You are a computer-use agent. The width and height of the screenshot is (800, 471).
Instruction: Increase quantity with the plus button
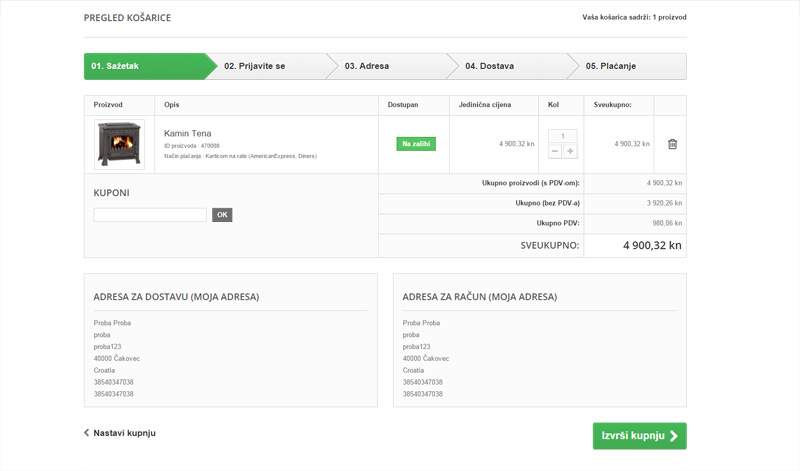click(570, 152)
